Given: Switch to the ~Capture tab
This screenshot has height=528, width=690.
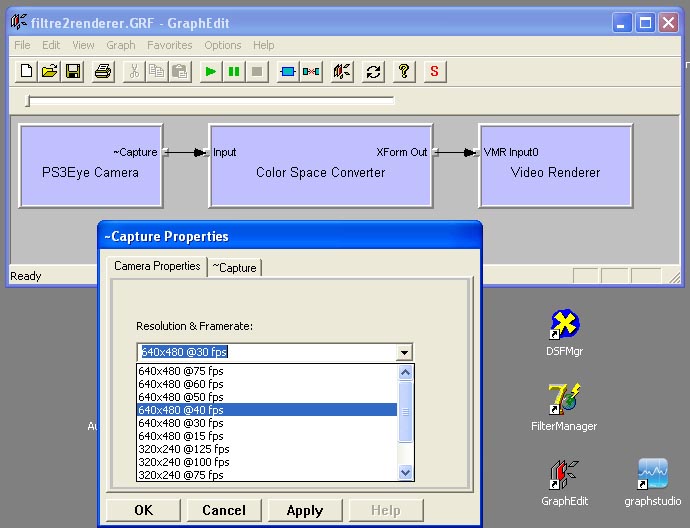Looking at the screenshot, I should click(x=235, y=268).
